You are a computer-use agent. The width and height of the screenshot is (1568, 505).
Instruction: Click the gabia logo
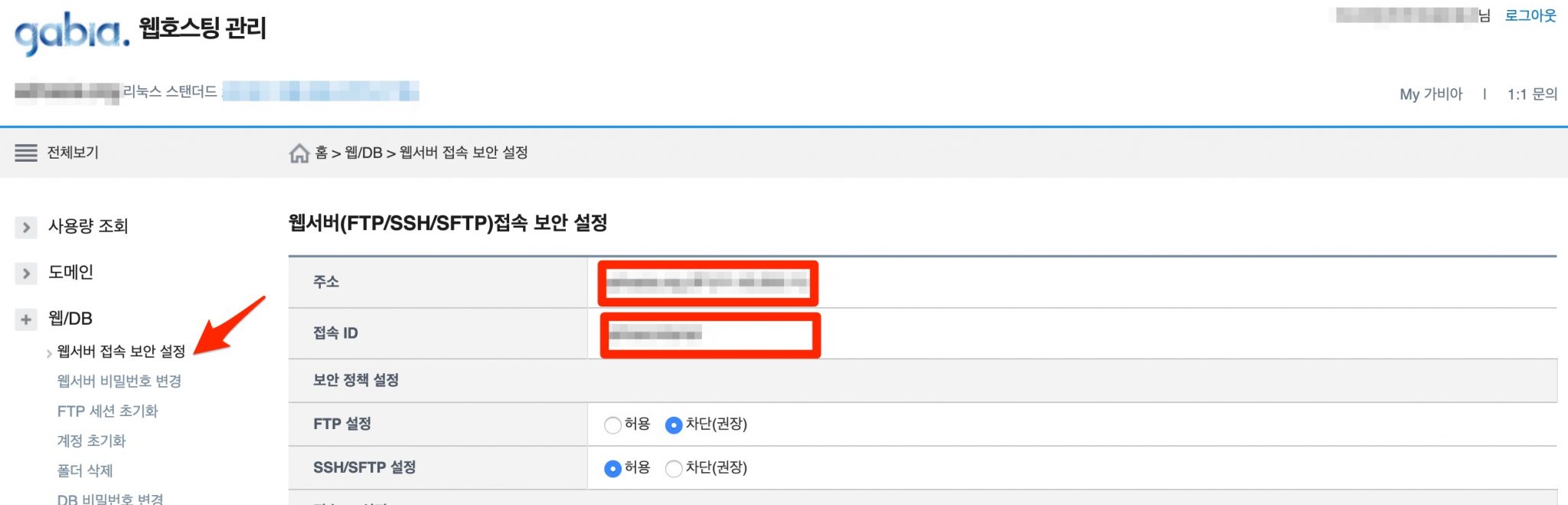point(72,33)
